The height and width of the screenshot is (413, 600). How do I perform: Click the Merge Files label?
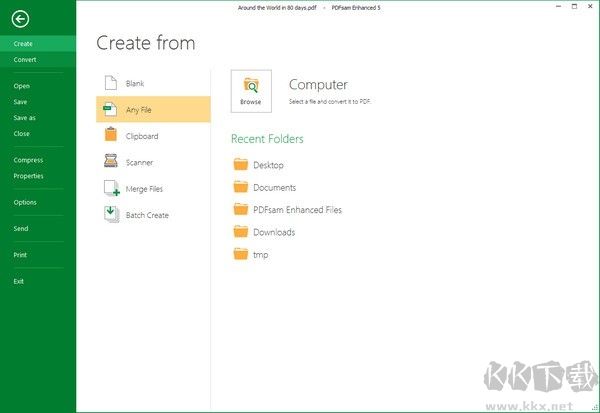144,189
